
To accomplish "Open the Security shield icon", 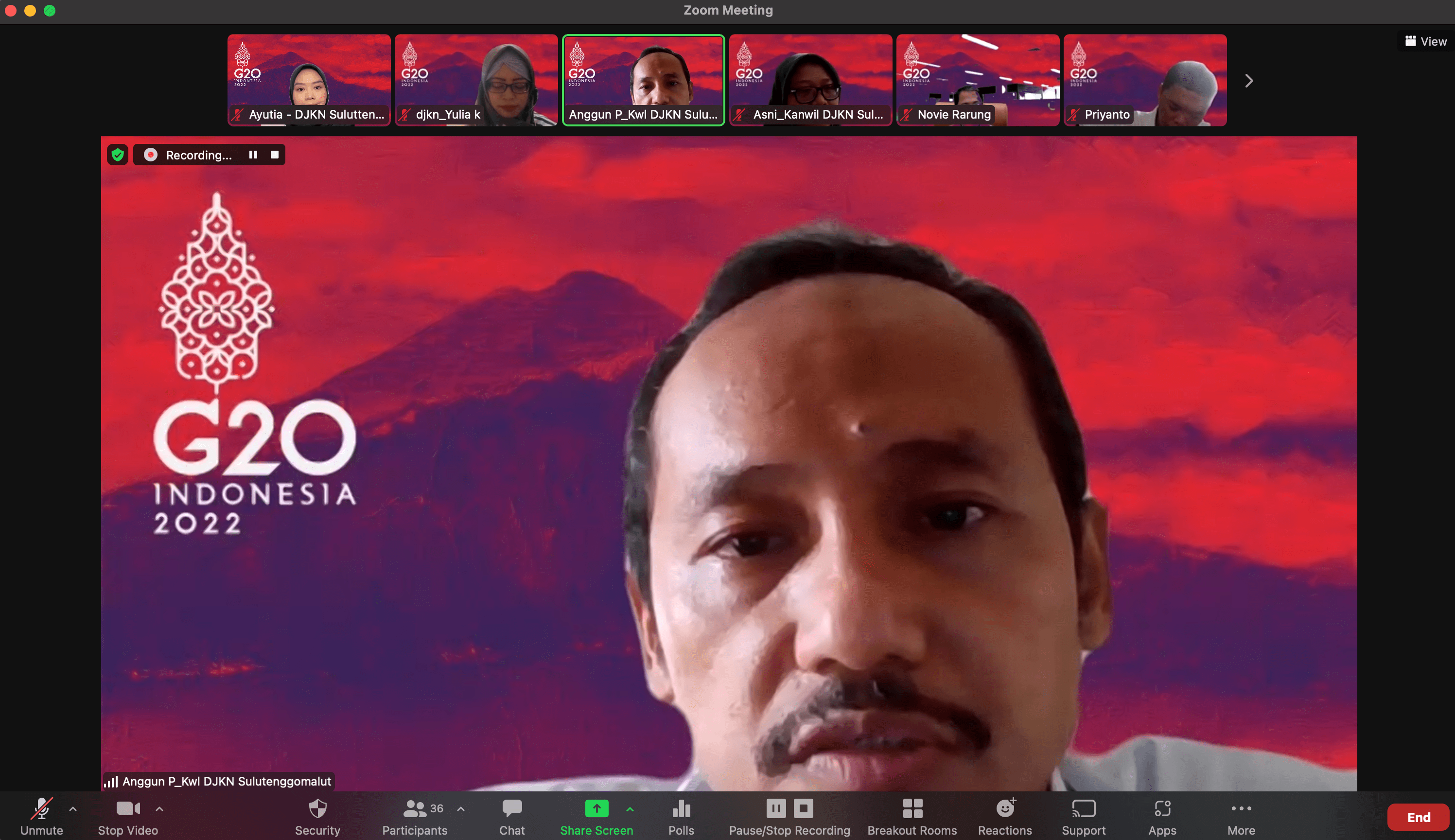I will [x=317, y=809].
